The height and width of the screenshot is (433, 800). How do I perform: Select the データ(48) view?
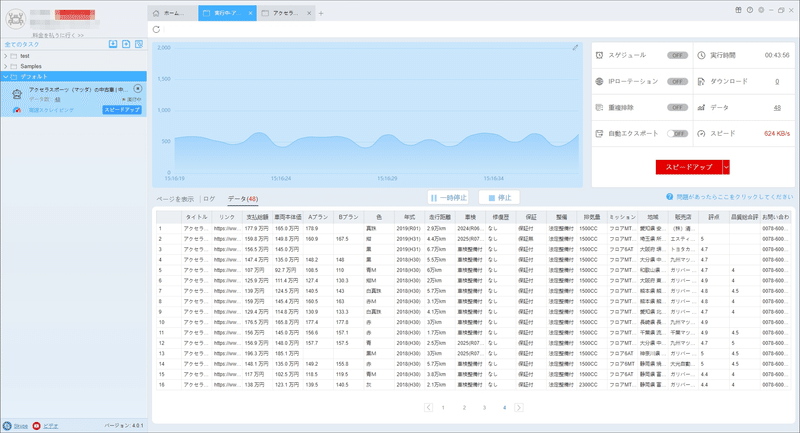tap(243, 199)
